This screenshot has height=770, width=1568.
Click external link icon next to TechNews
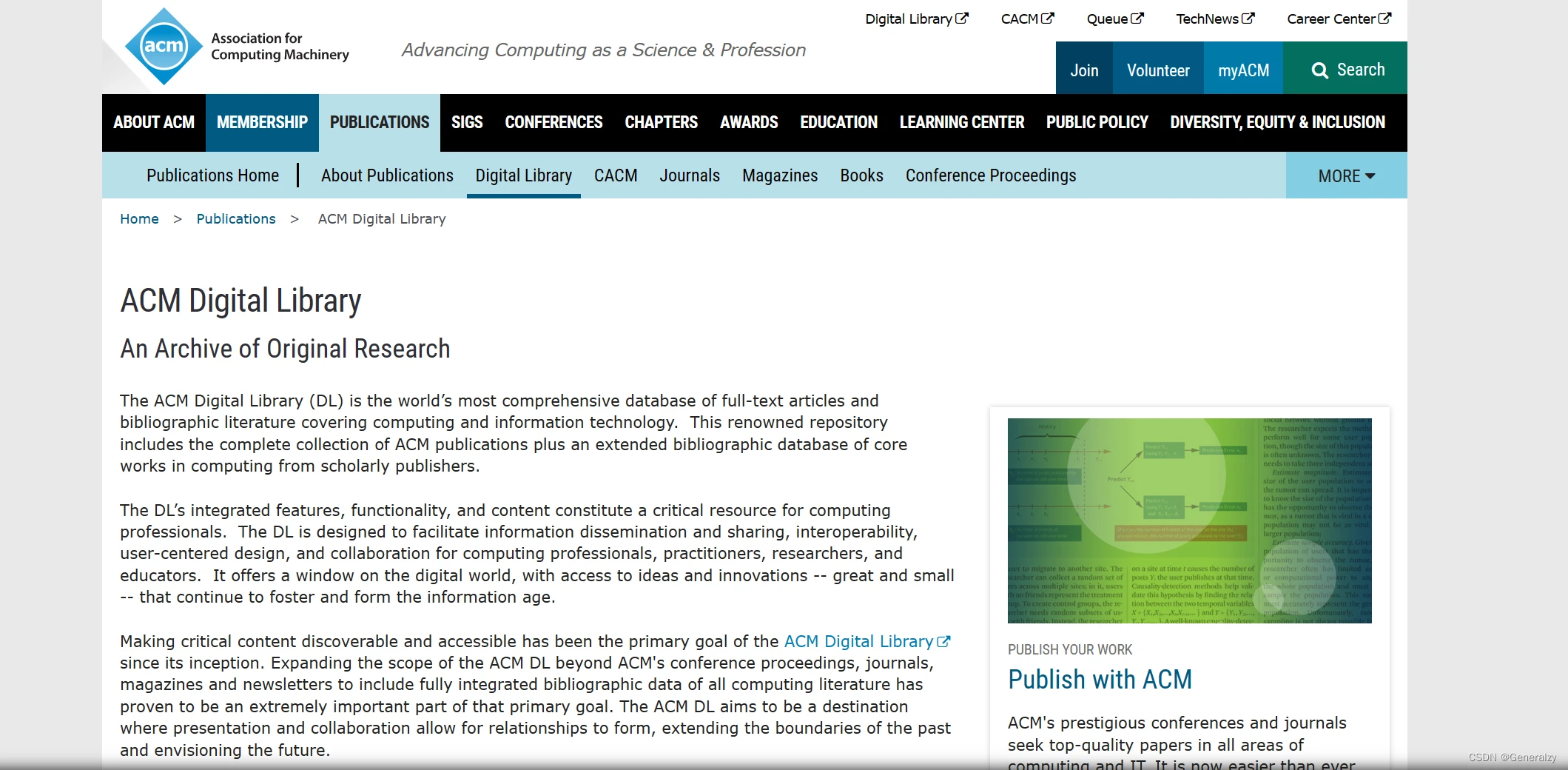click(x=1248, y=19)
